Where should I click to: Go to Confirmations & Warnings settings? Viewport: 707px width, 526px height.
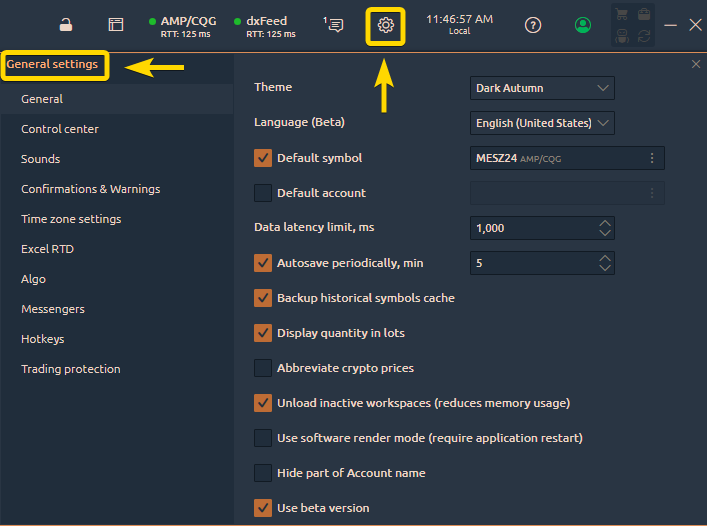click(90, 189)
